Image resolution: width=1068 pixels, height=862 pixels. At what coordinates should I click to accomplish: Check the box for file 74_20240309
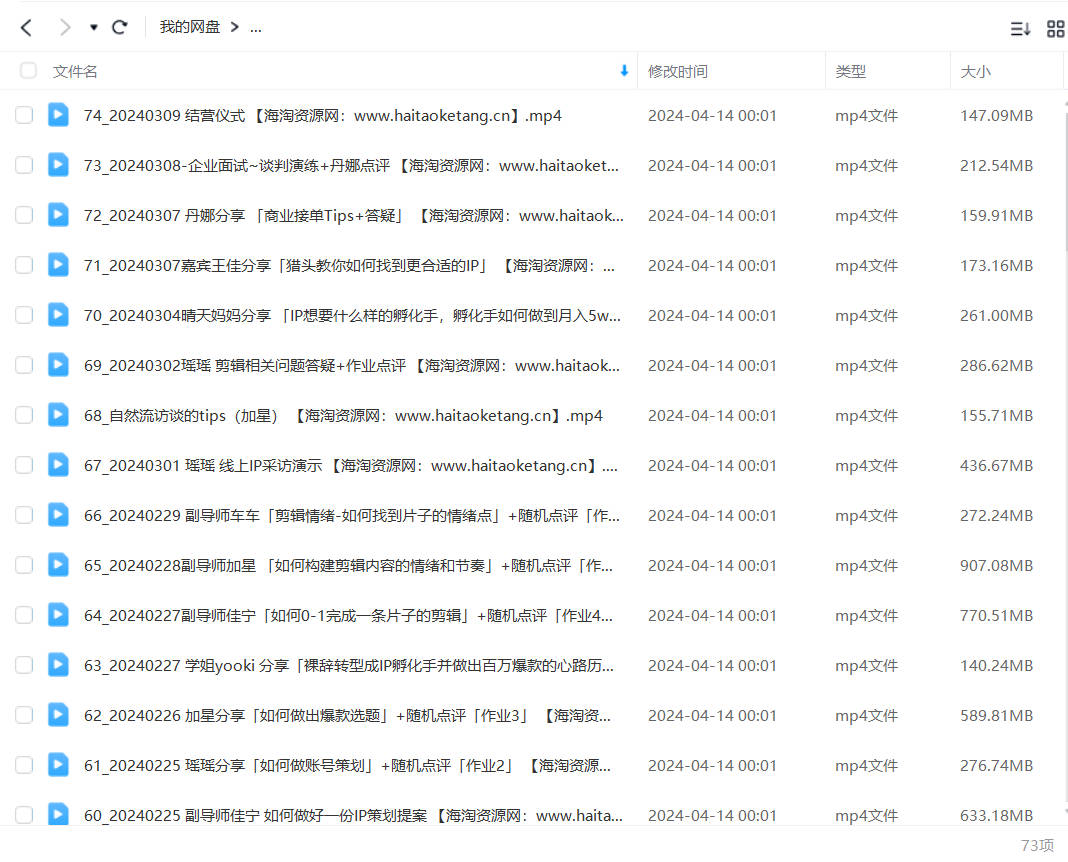pyautogui.click(x=24, y=115)
